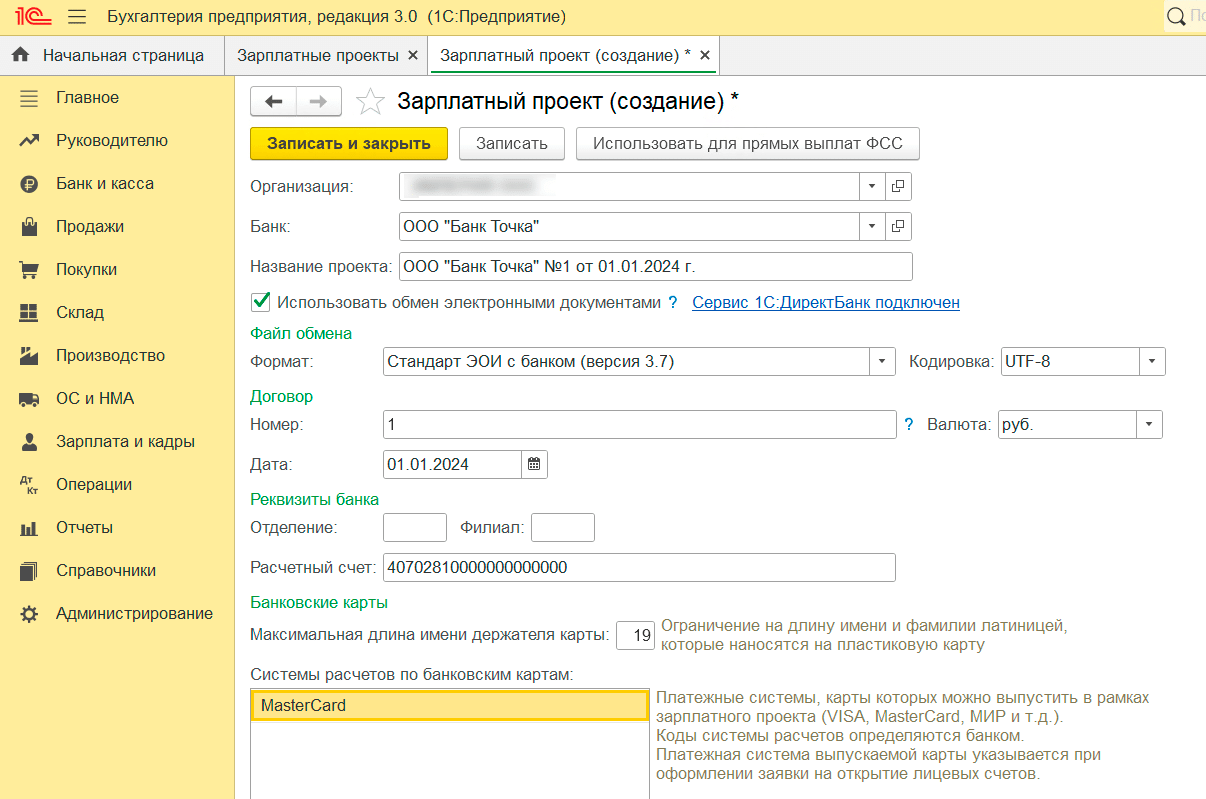Open calendar picker for contract date
Screen dimensions: 1206x799
[x=534, y=464]
